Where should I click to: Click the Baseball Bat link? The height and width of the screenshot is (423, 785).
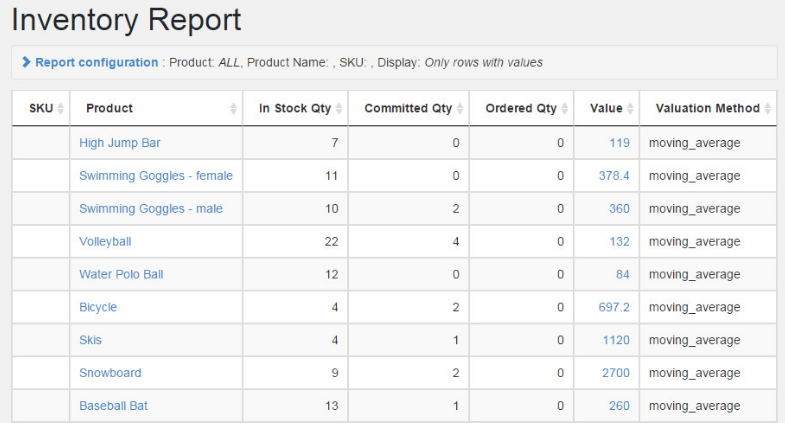point(113,406)
